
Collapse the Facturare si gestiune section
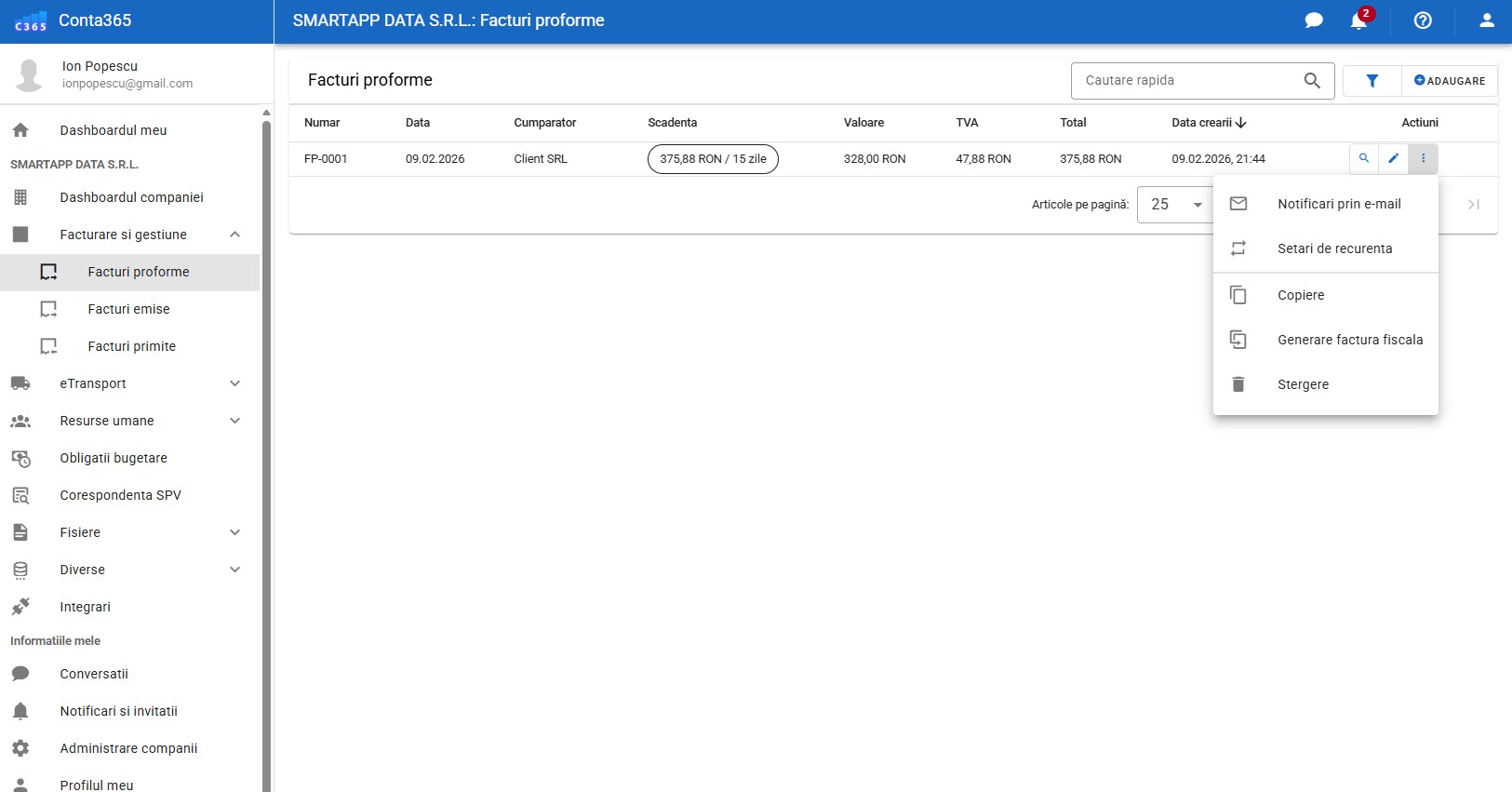(x=234, y=235)
